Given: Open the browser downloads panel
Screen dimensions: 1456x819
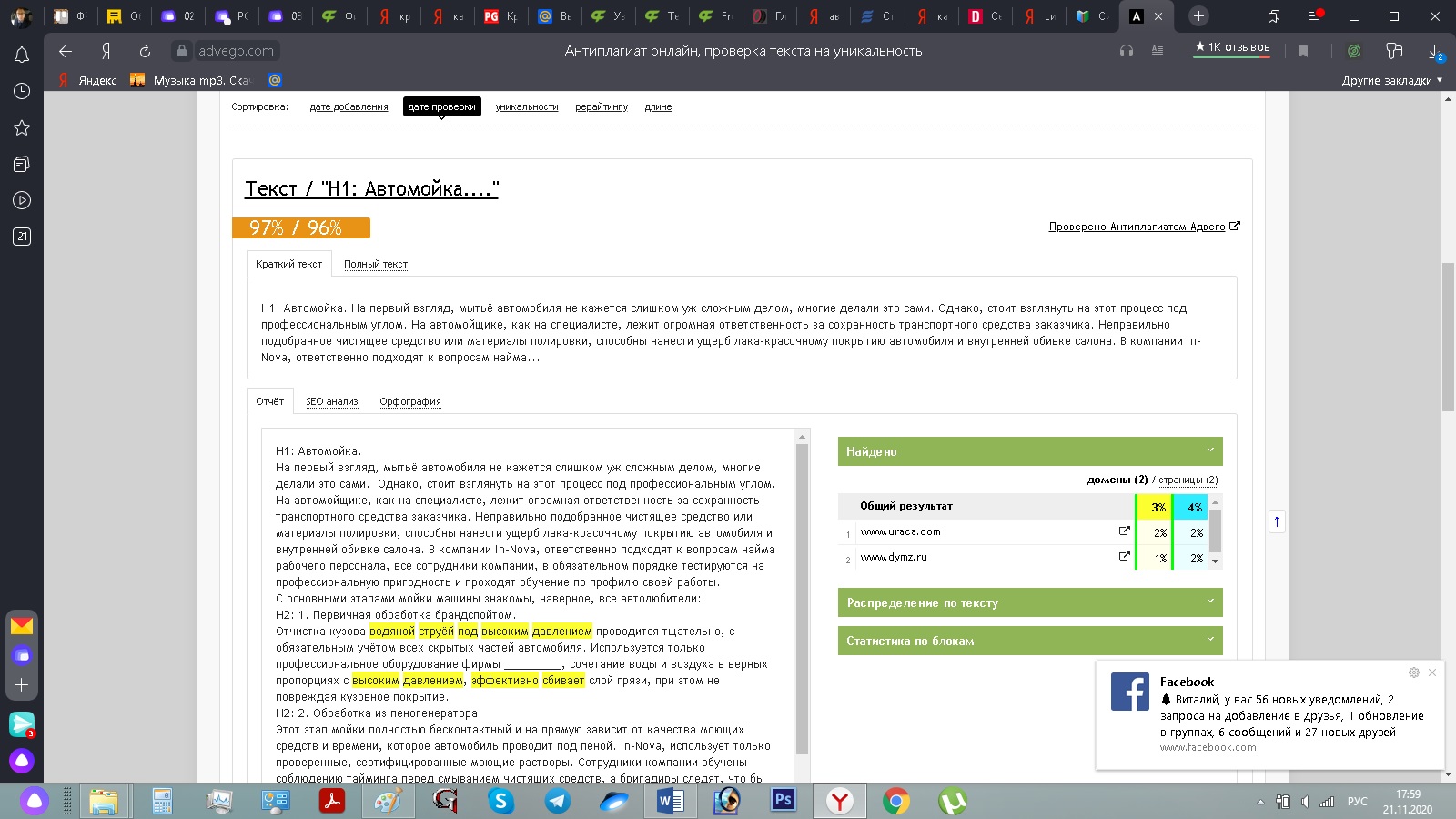Looking at the screenshot, I should 1434,51.
